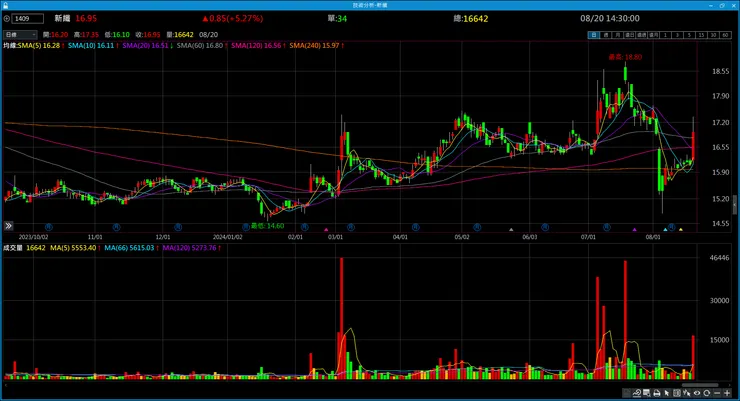The height and width of the screenshot is (401, 740).
Task: Click the minus zoom-out icon
Action: (717, 393)
